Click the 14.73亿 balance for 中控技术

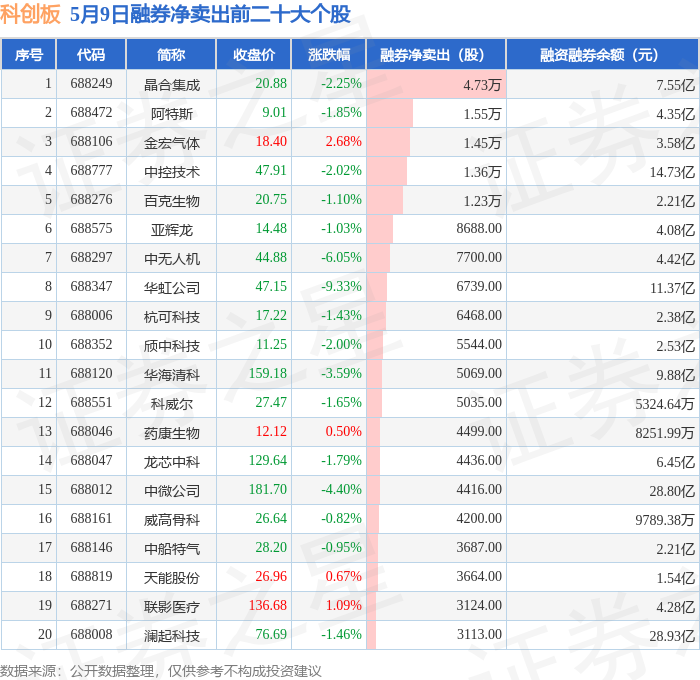pos(672,171)
